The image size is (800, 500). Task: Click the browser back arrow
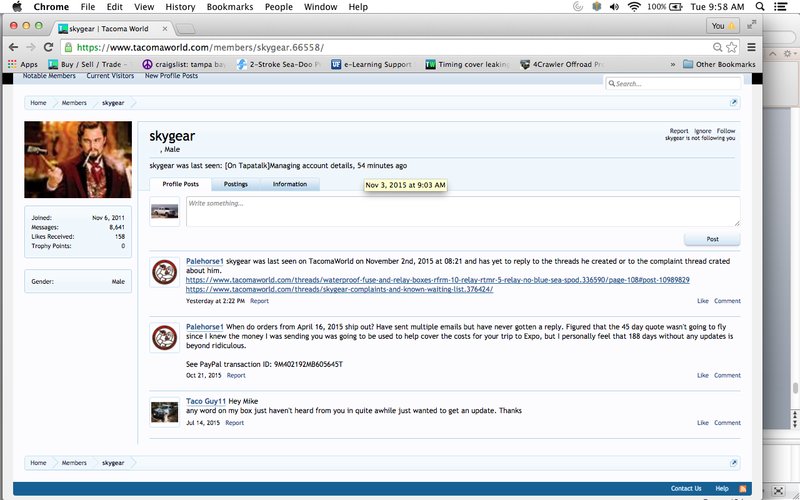coord(13,47)
